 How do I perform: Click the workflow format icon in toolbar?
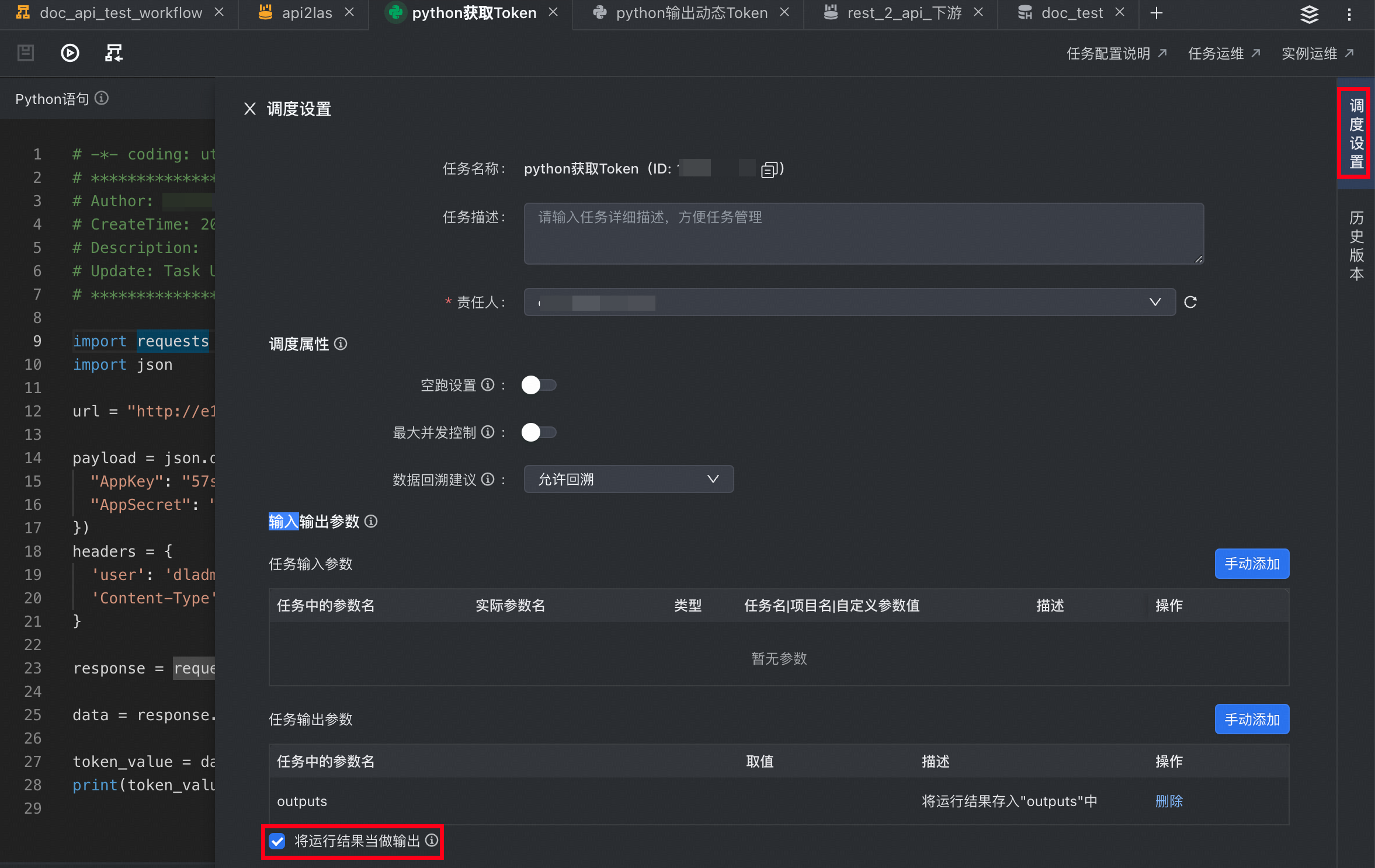click(x=113, y=53)
